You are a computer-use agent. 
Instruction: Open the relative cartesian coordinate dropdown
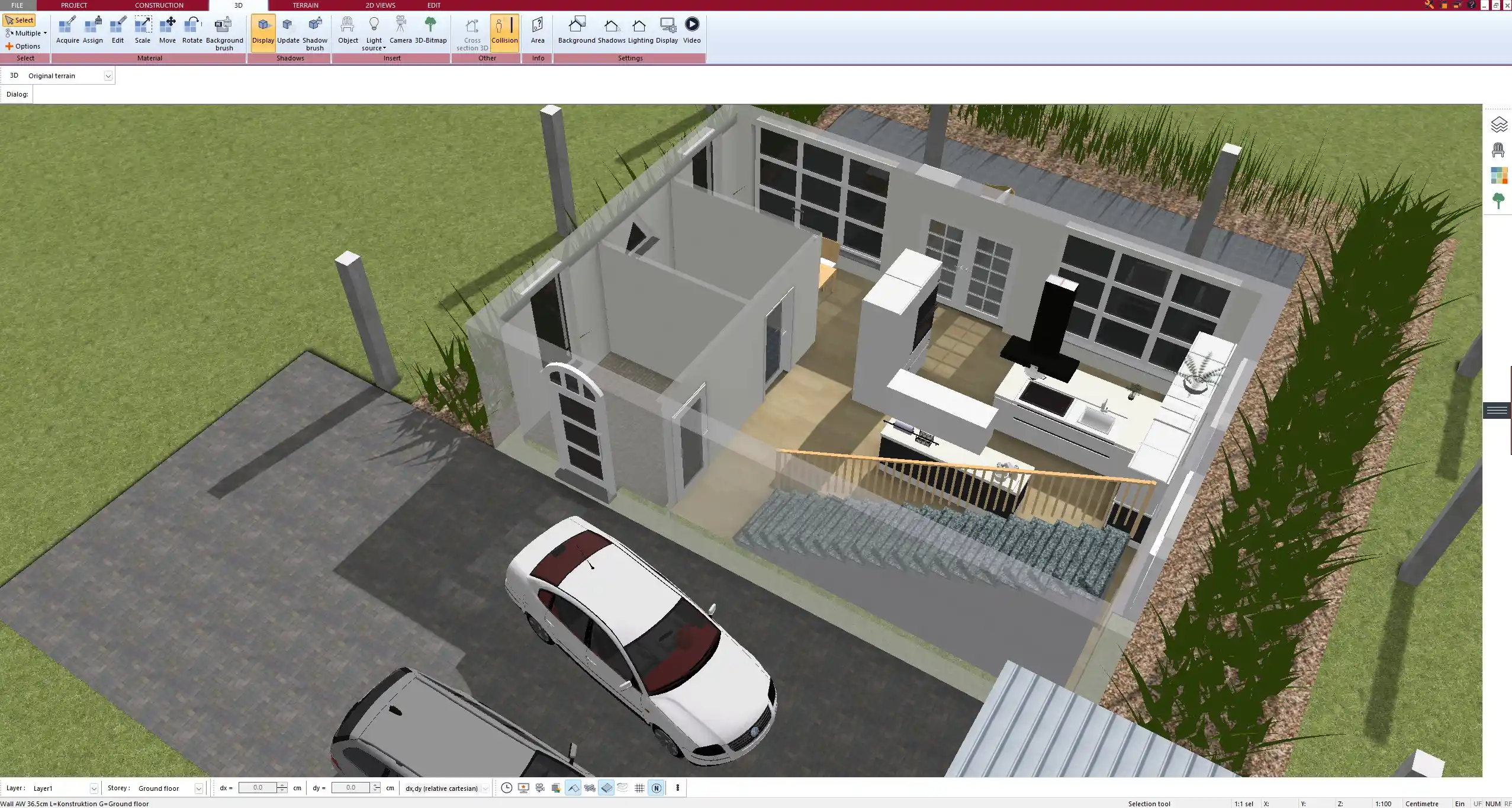pos(485,788)
